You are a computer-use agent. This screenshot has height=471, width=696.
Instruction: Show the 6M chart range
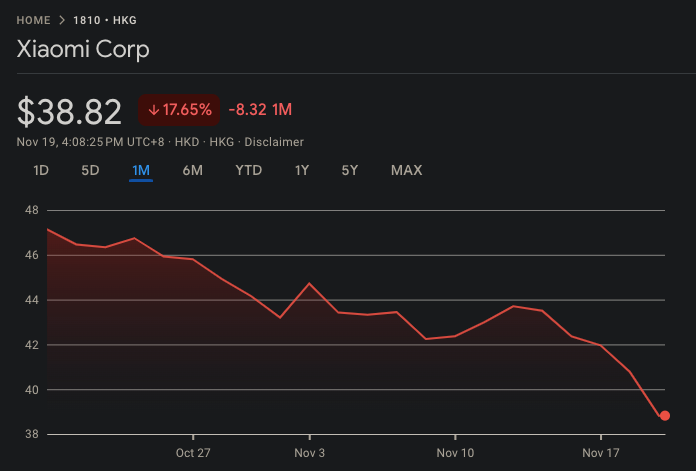pyautogui.click(x=193, y=170)
